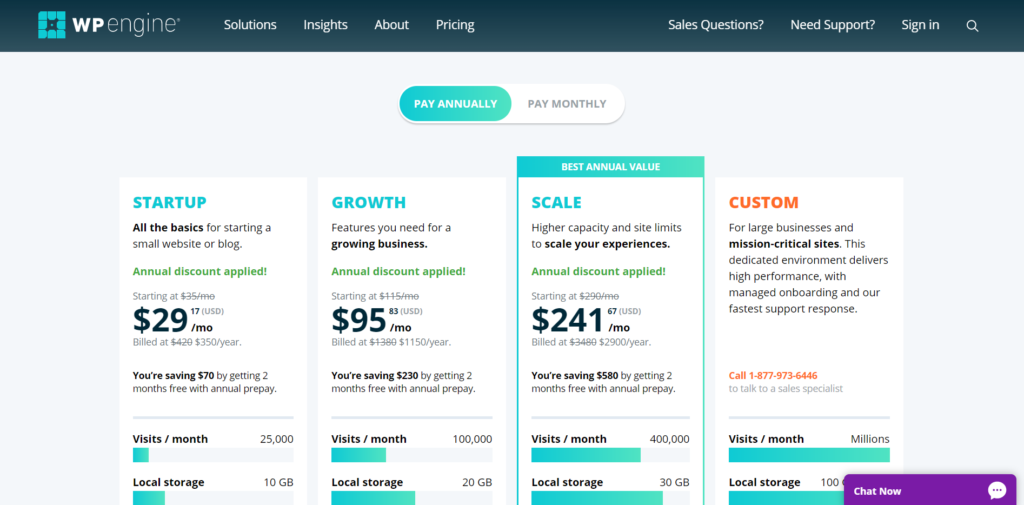The image size is (1024, 505).
Task: Click Startup's Local storage label
Action: (168, 482)
